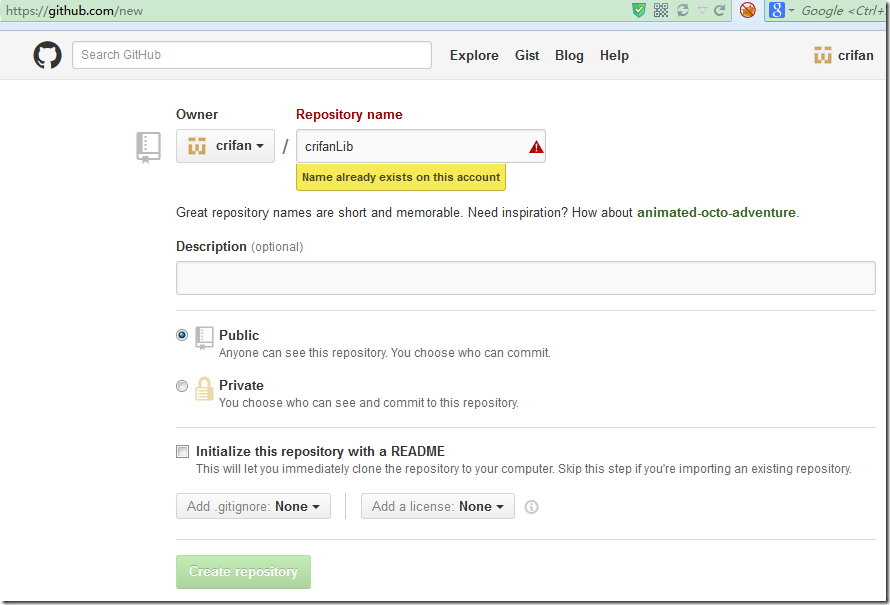The height and width of the screenshot is (605, 890).
Task: Open the address bar history dropdown arrow
Action: [x=702, y=10]
